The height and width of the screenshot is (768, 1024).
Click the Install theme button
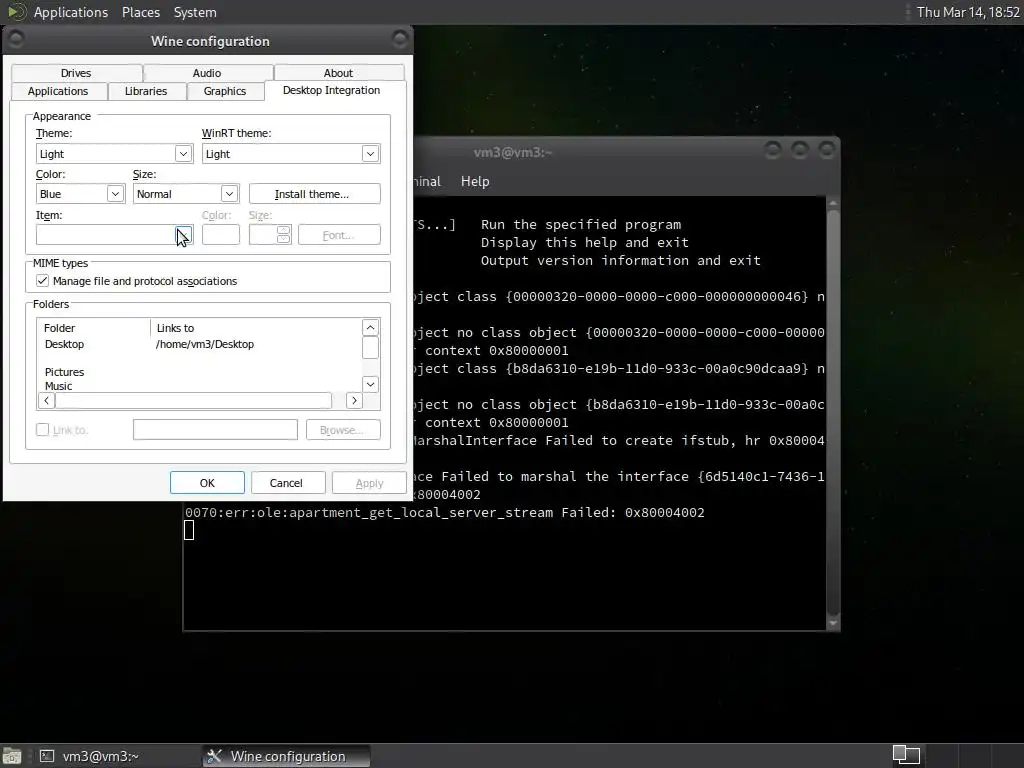[314, 194]
